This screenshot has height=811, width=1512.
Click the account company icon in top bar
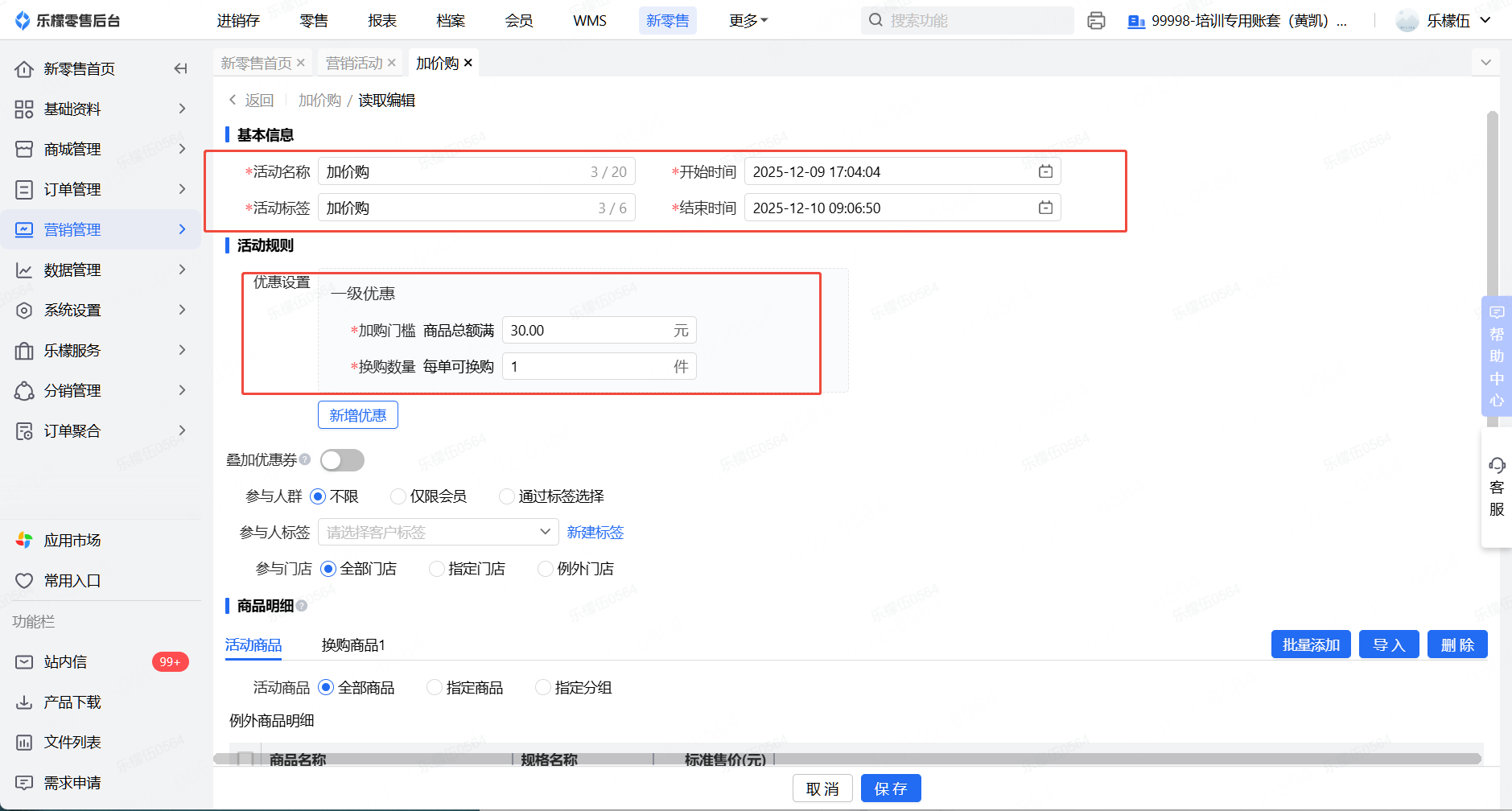[1136, 21]
